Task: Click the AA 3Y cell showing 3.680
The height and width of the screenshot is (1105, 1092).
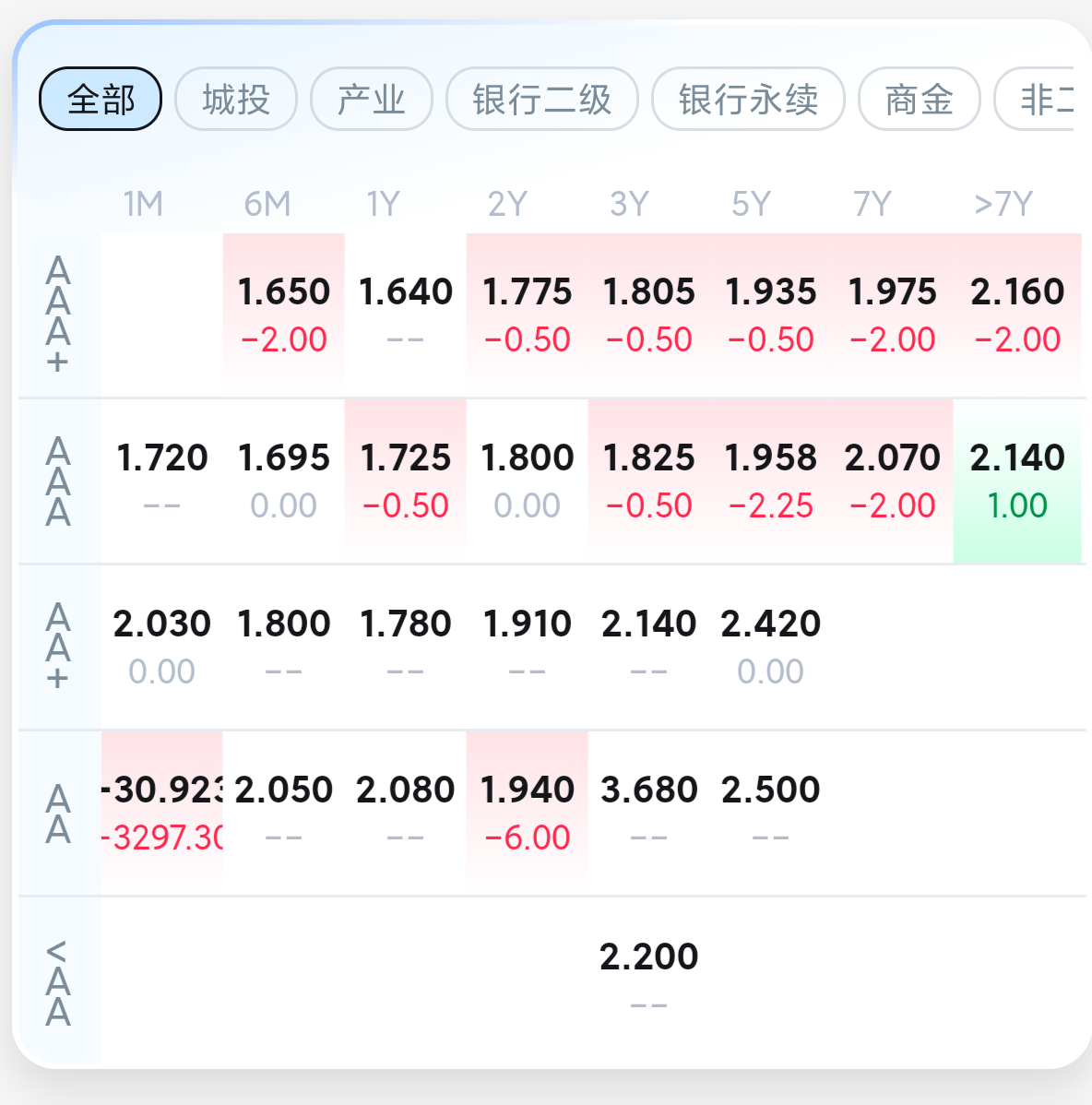Action: pos(649,813)
